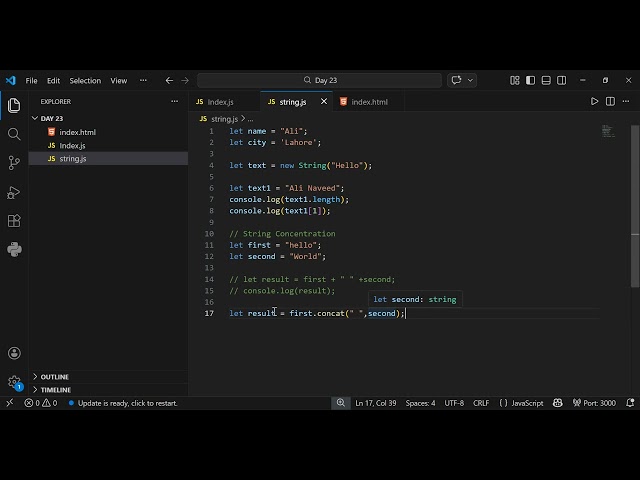Toggle the secondary side bar

[x=561, y=80]
